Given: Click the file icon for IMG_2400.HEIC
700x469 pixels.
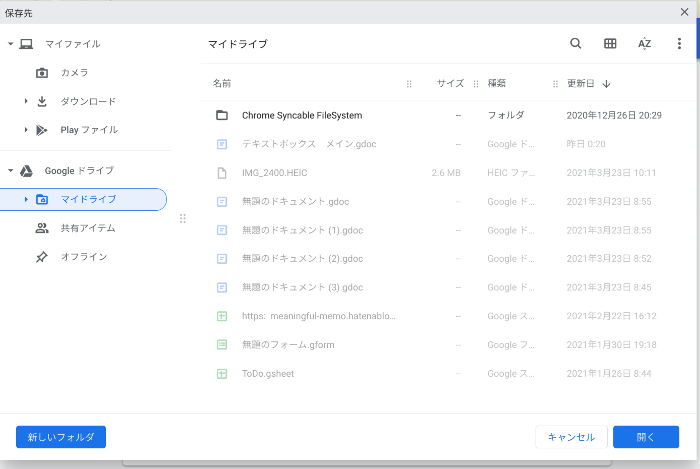Looking at the screenshot, I should tap(222, 173).
